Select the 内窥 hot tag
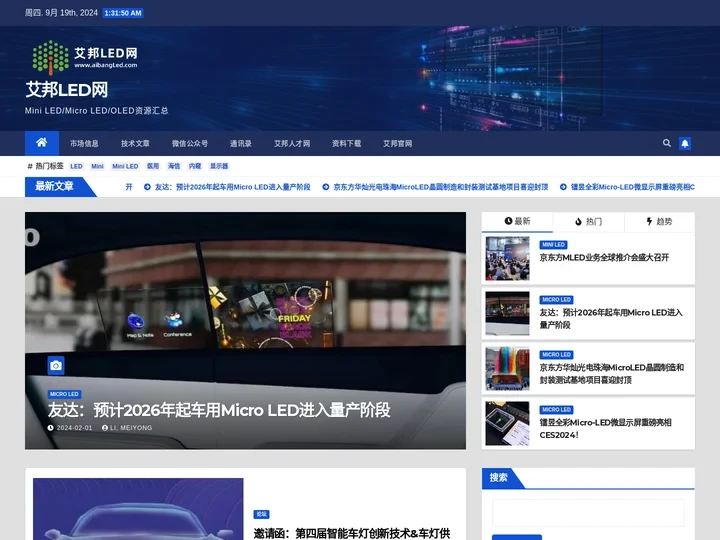Image resolution: width=720 pixels, height=540 pixels. pyautogui.click(x=195, y=166)
